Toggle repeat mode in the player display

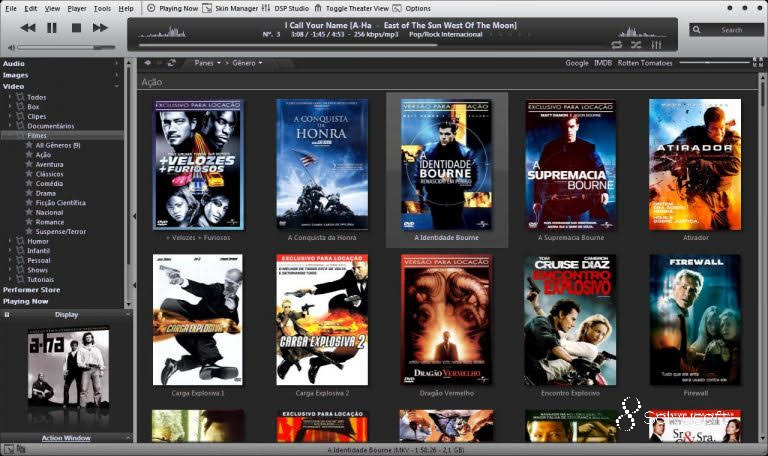click(x=616, y=44)
